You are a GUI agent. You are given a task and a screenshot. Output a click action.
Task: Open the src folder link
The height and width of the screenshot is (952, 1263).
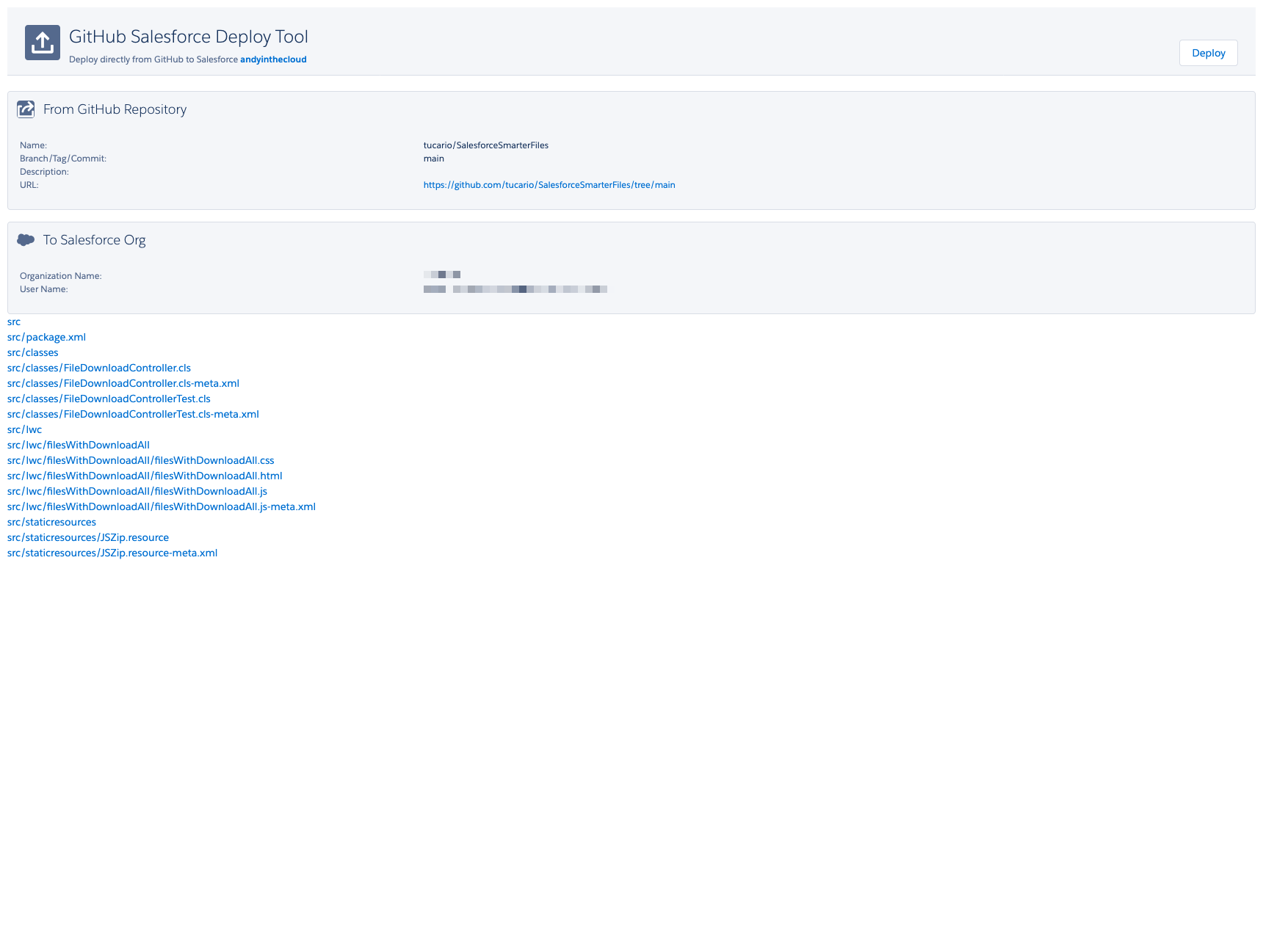[13, 321]
